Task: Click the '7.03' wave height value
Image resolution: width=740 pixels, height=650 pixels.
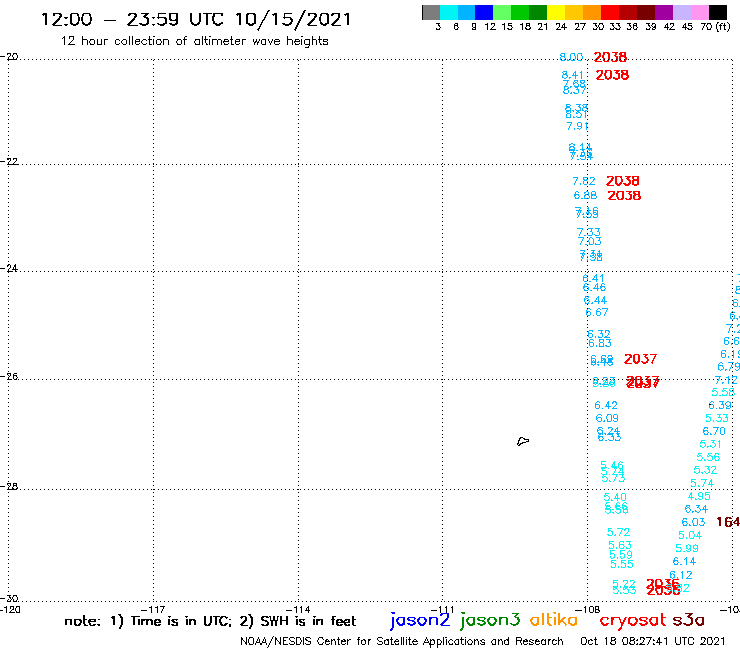Action: pyautogui.click(x=590, y=241)
